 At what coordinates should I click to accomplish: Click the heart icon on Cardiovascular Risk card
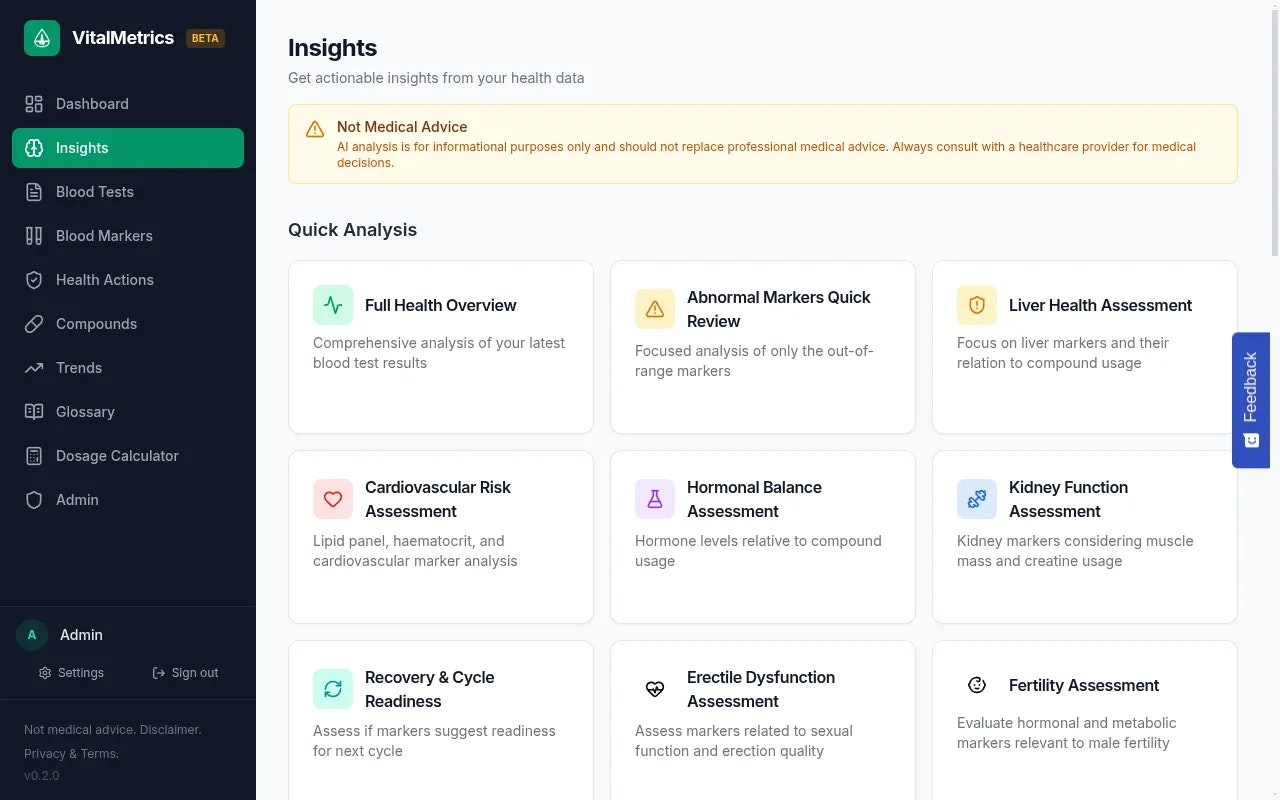(x=333, y=499)
